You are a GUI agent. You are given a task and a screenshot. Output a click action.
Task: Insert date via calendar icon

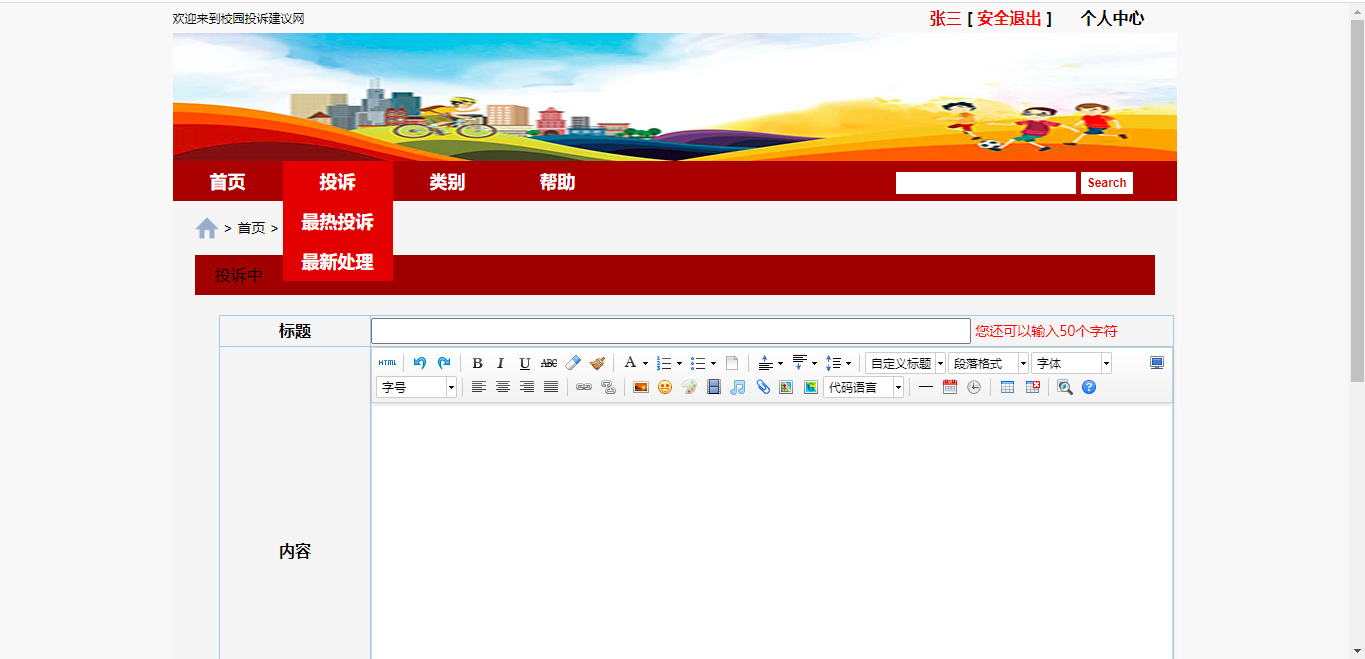[x=950, y=387]
